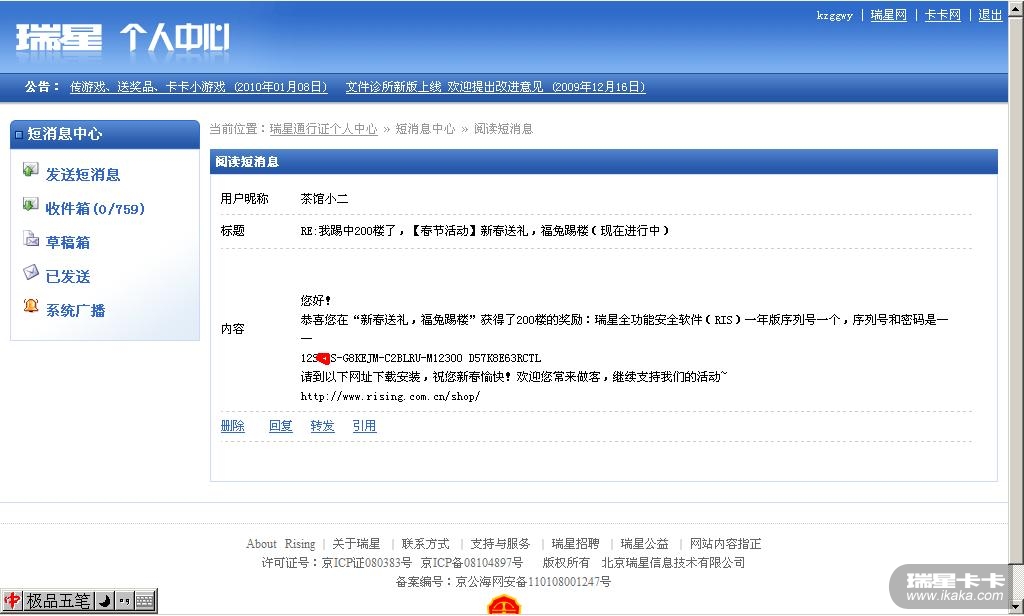1024x616 pixels.
Task: Click the 引用 quote link
Action: [364, 426]
